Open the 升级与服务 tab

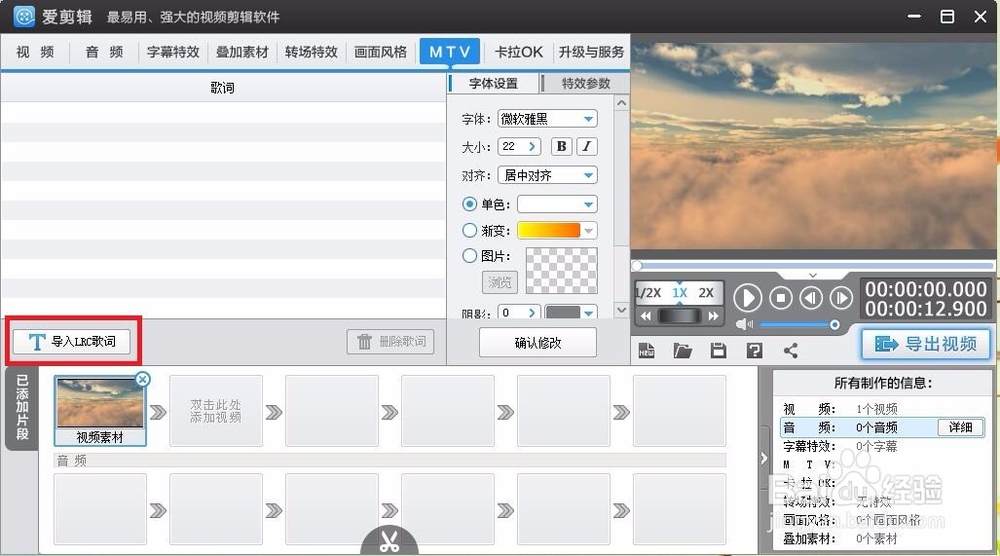(x=591, y=52)
